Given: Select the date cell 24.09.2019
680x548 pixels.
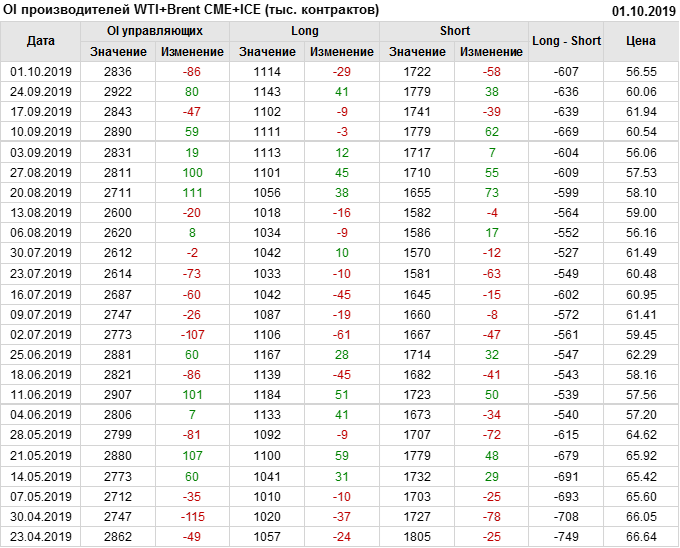Looking at the screenshot, I should click(x=41, y=91).
